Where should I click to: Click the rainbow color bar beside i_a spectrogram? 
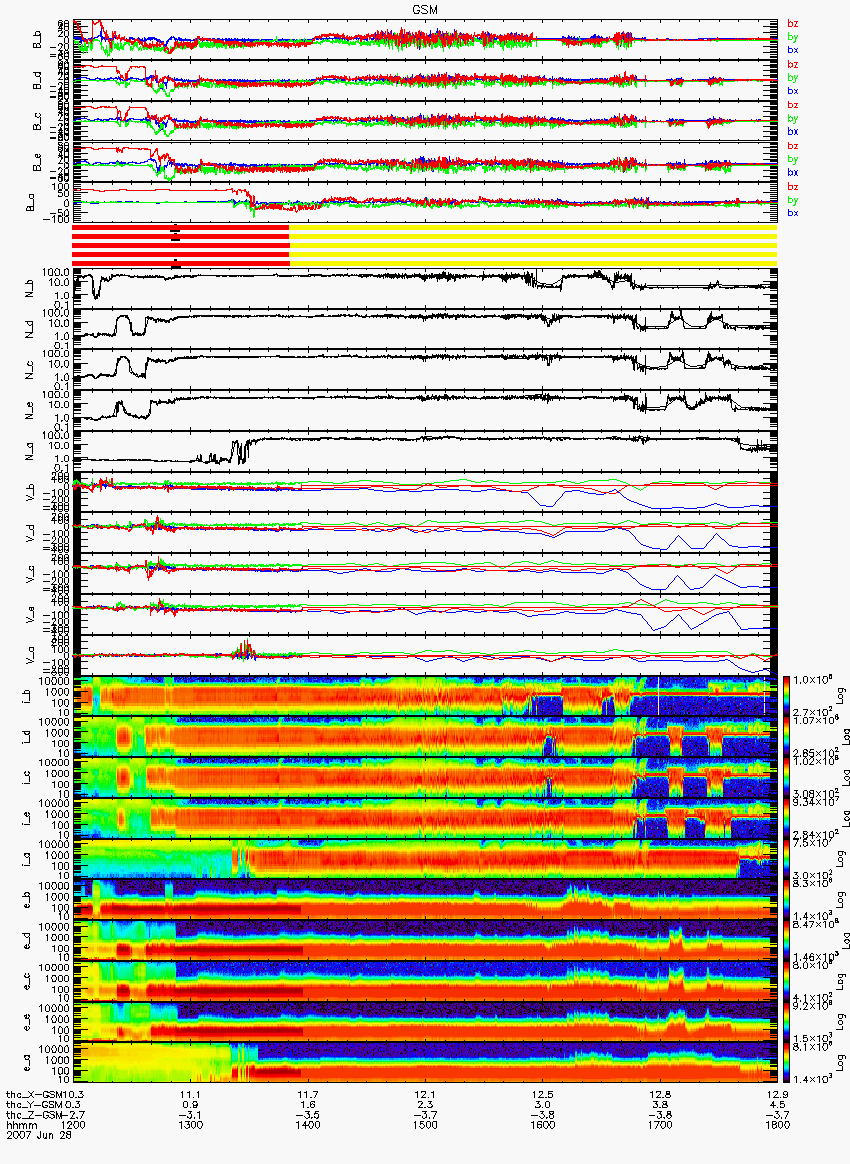click(x=787, y=859)
